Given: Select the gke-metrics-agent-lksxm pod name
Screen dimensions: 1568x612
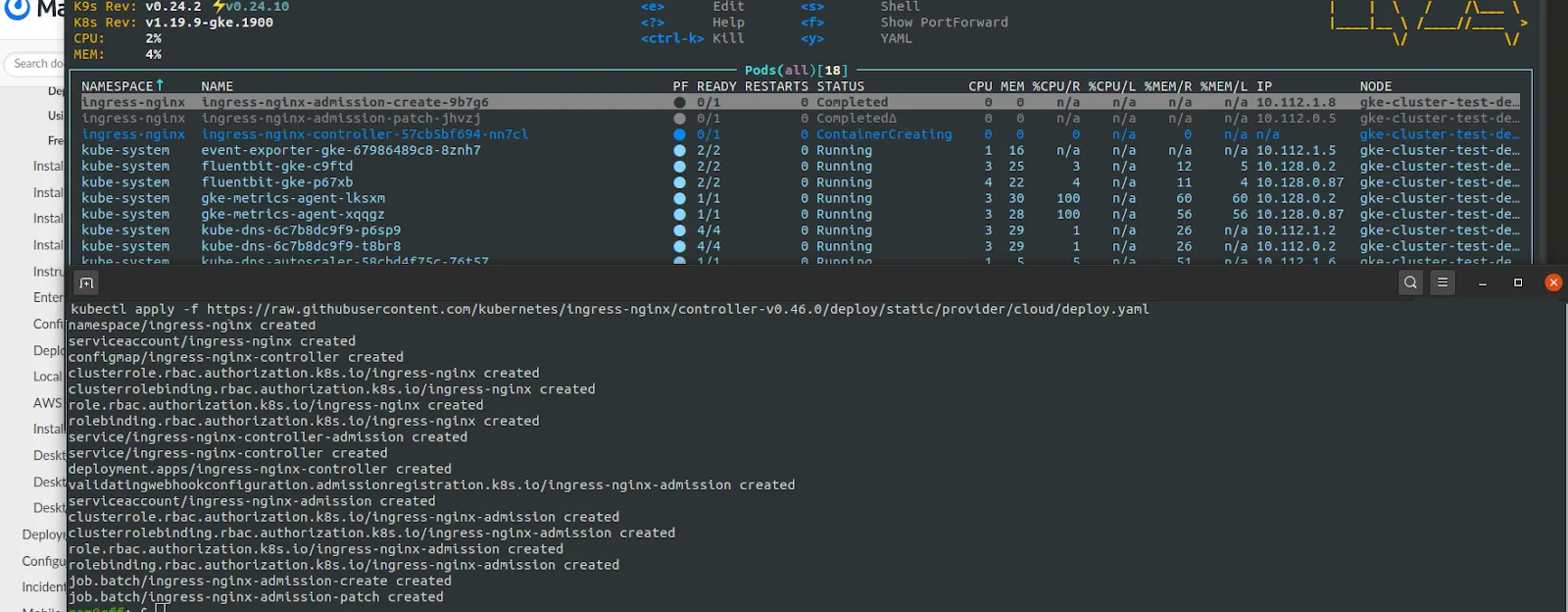Looking at the screenshot, I should click(x=293, y=198).
